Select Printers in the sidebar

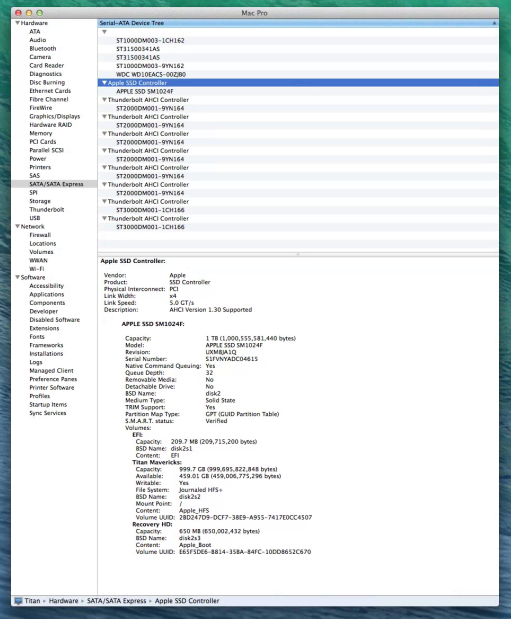click(x=40, y=167)
